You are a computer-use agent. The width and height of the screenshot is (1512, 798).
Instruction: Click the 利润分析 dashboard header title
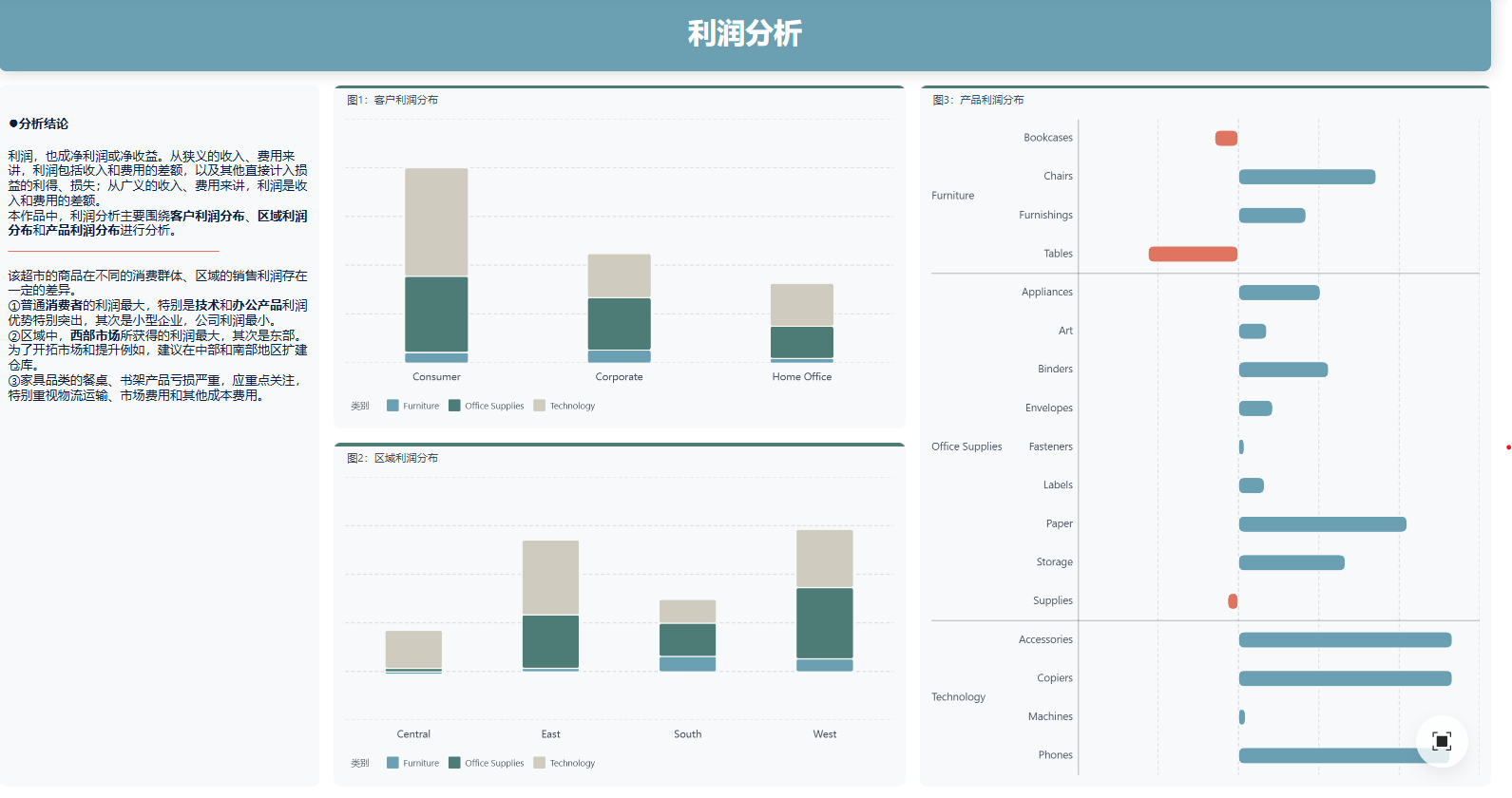click(x=745, y=33)
